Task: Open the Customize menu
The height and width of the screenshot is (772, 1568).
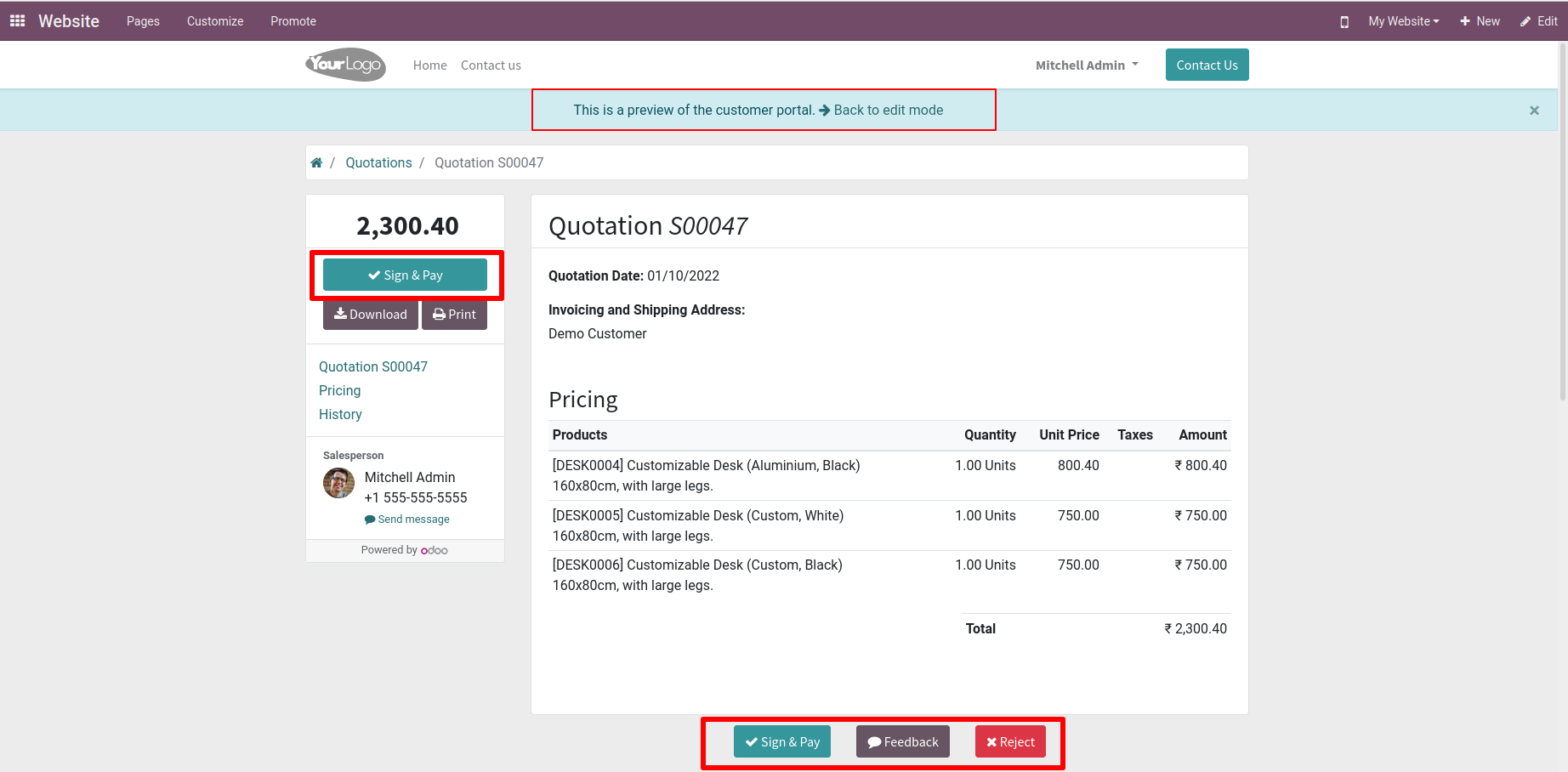Action: pos(215,21)
